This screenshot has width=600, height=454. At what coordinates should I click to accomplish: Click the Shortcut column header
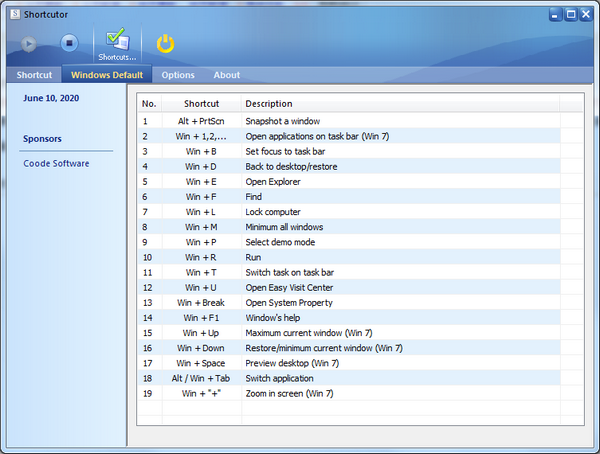[201, 104]
